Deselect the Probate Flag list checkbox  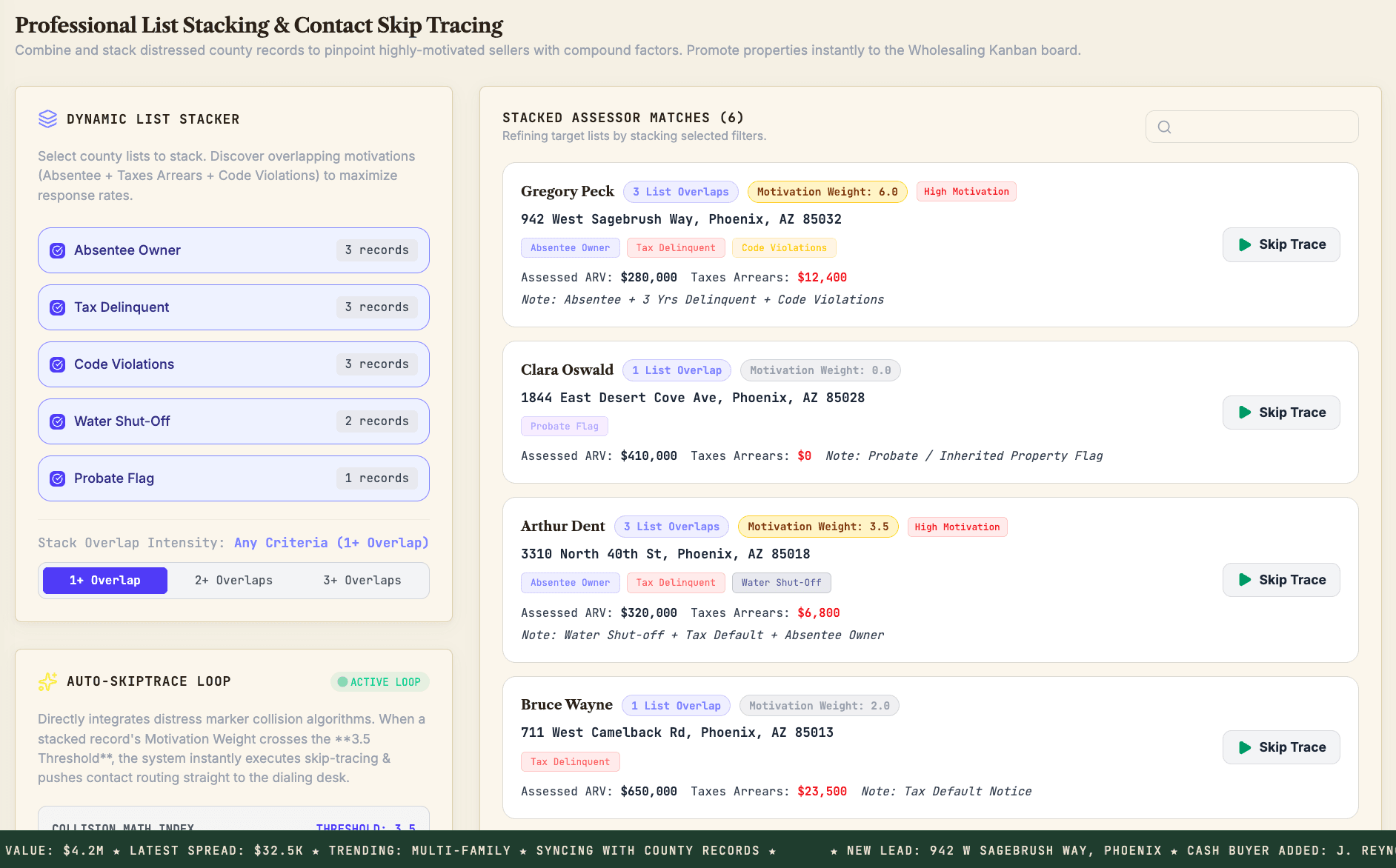(57, 478)
